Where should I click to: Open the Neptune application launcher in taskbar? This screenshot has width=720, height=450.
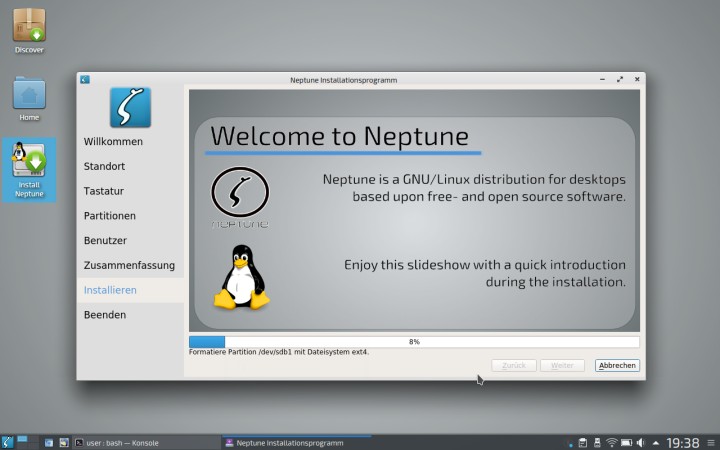(x=7, y=443)
